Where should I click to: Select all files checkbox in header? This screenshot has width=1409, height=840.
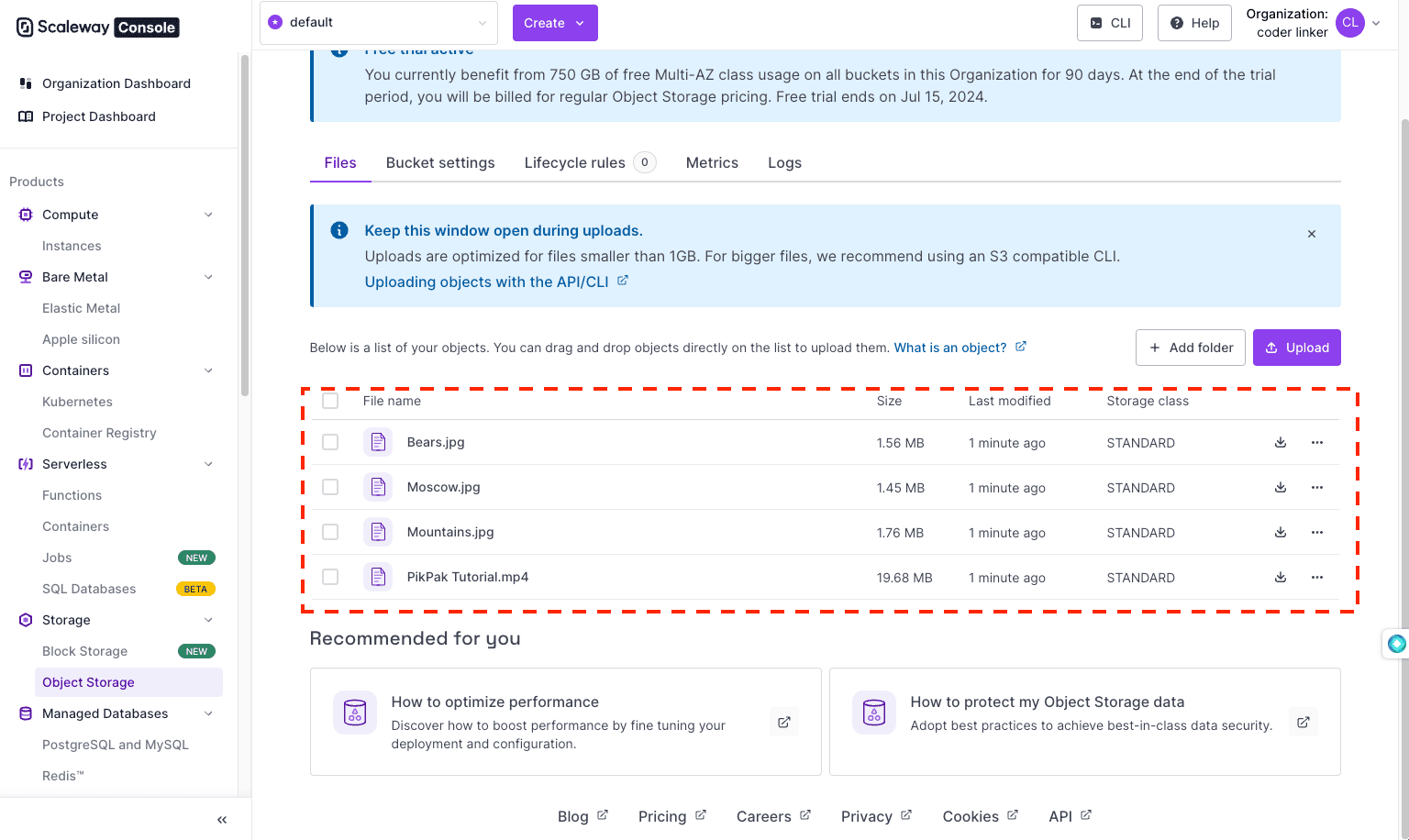click(330, 401)
